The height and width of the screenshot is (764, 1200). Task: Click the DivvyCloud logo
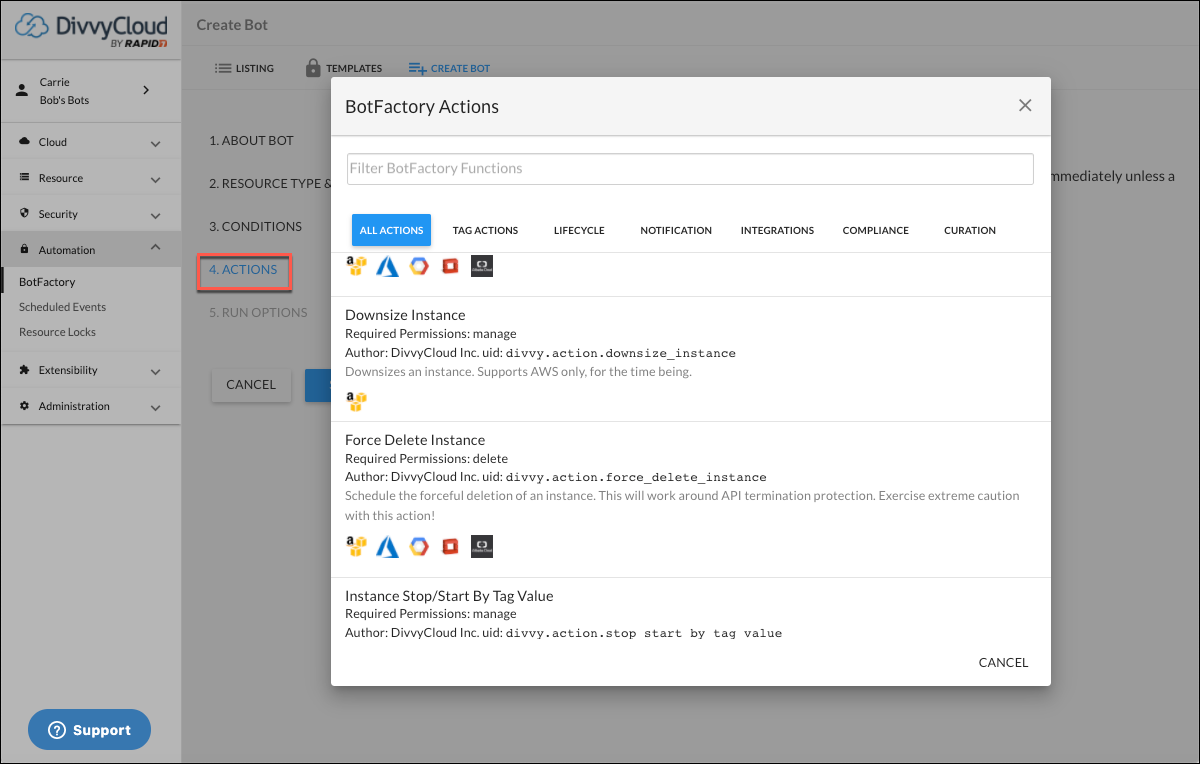point(91,30)
